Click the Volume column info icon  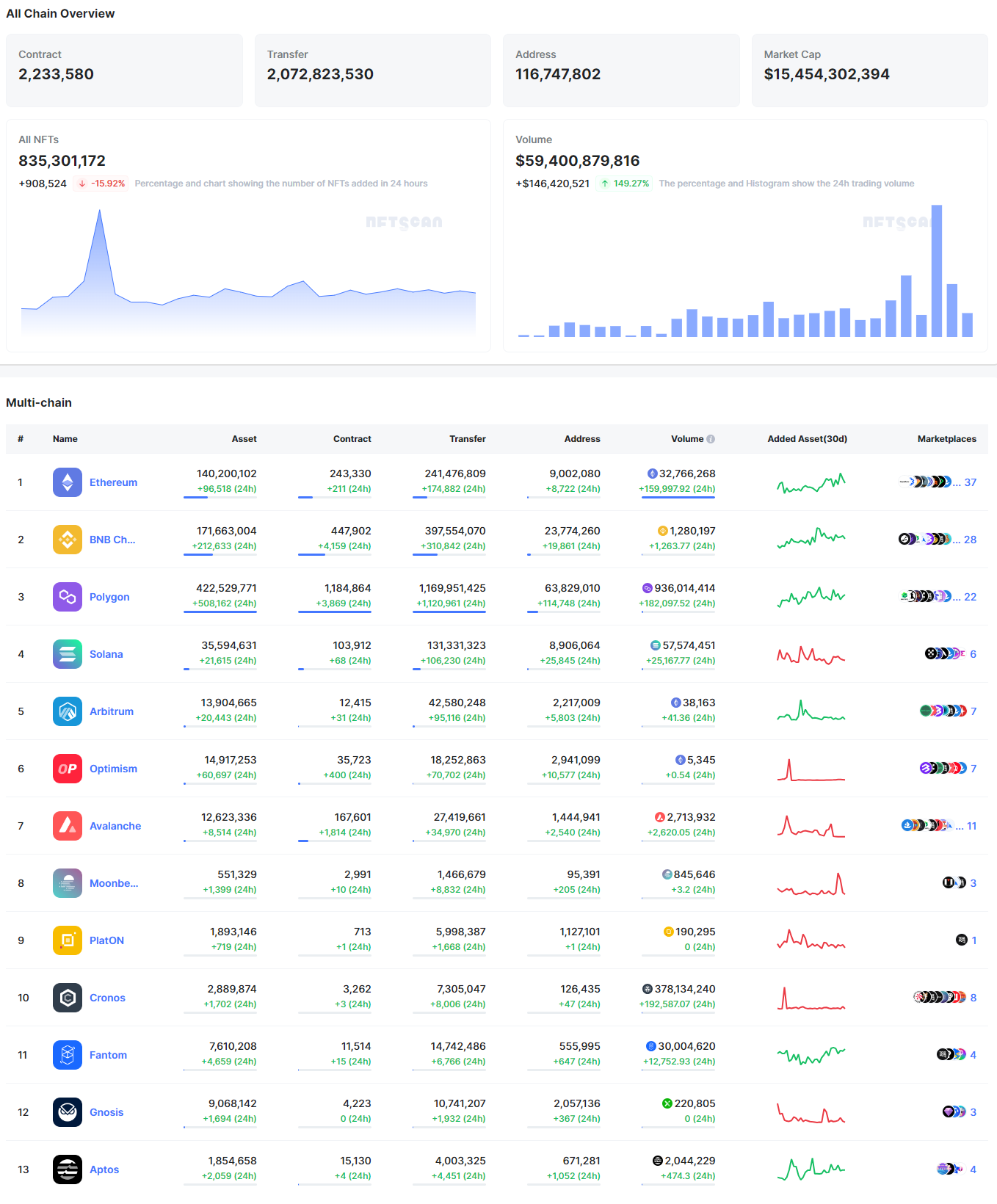(x=711, y=439)
